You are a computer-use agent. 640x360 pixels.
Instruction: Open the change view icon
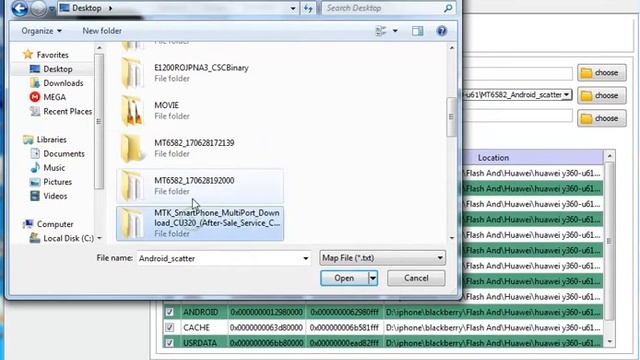pyautogui.click(x=380, y=31)
